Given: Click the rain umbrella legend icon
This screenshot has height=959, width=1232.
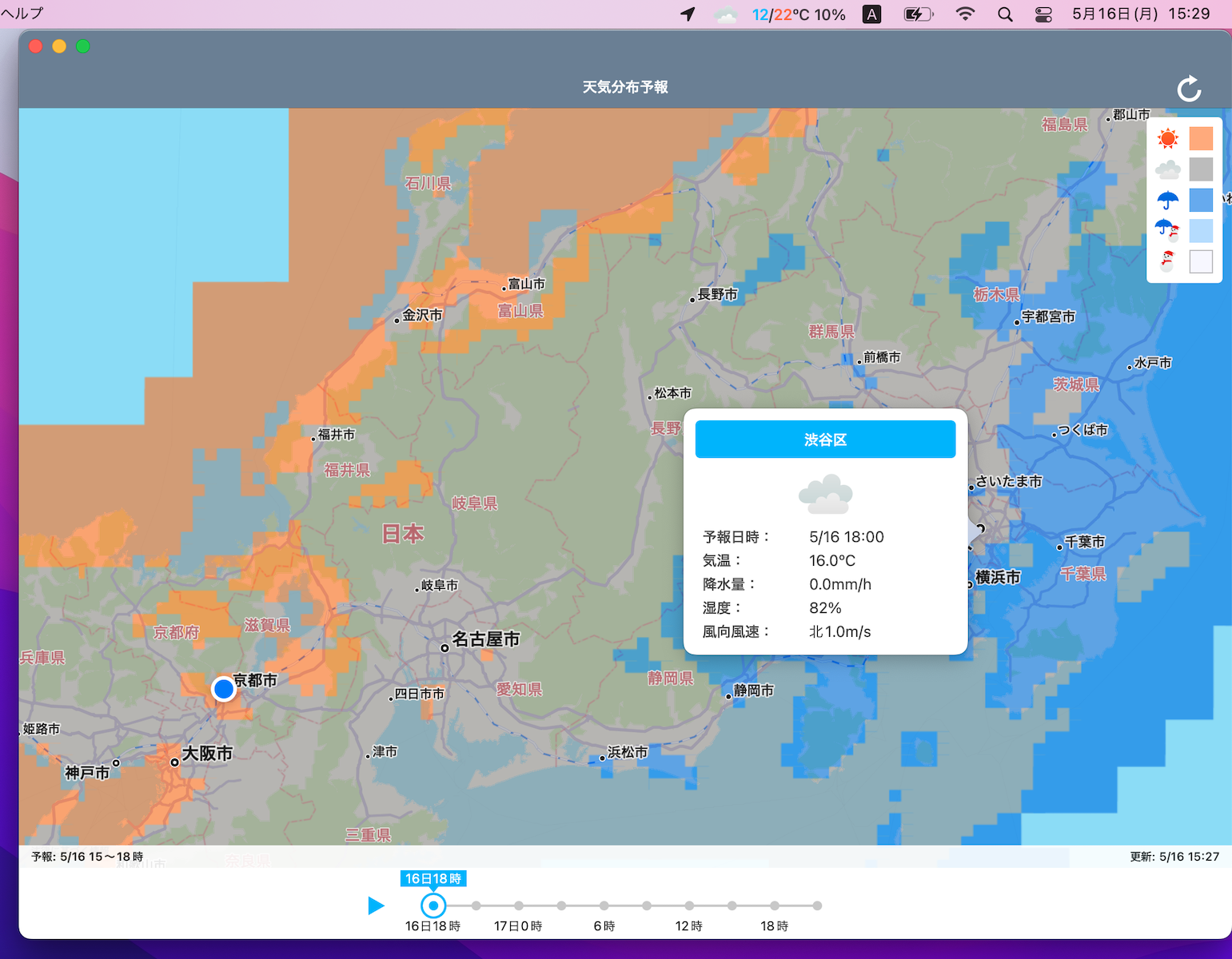Looking at the screenshot, I should coord(1167,200).
